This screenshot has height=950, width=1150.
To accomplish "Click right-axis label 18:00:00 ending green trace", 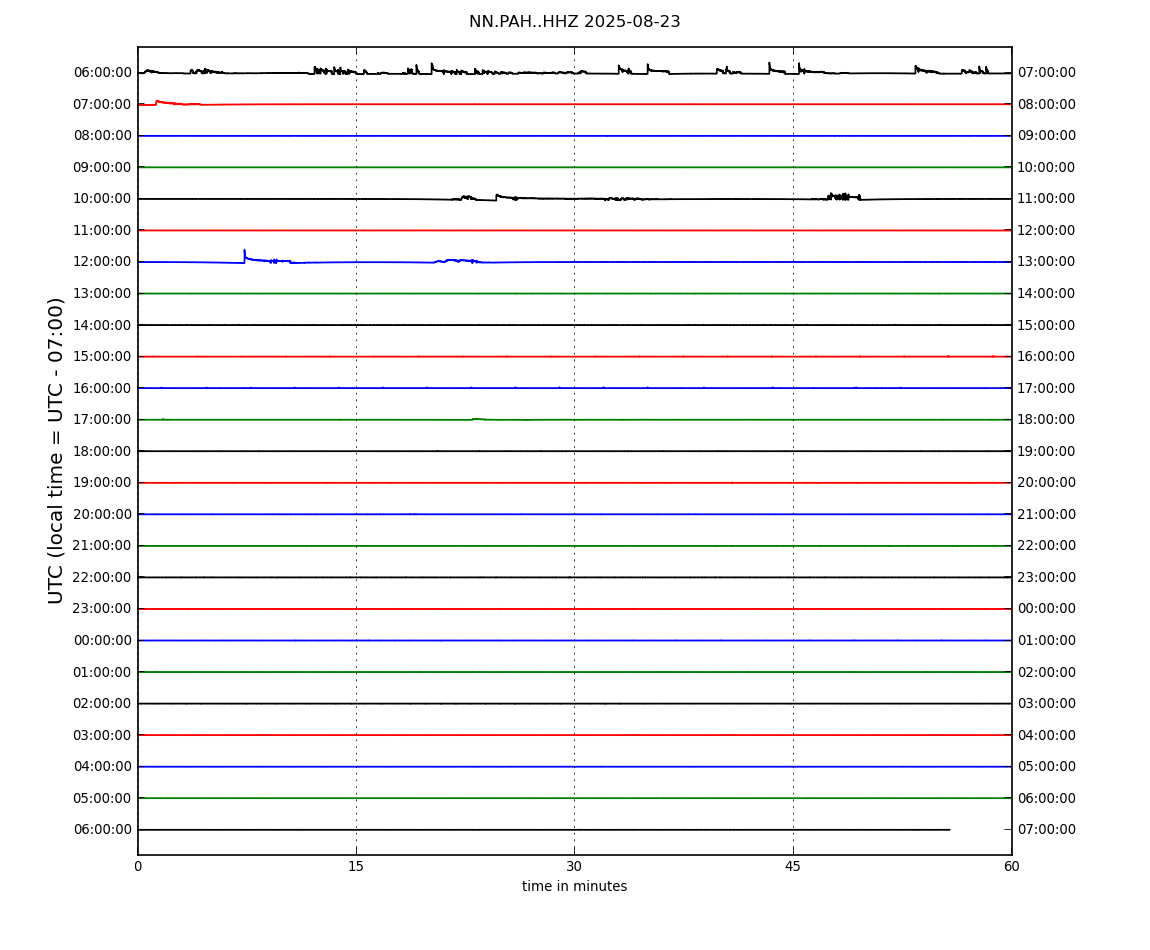I will [x=1047, y=420].
